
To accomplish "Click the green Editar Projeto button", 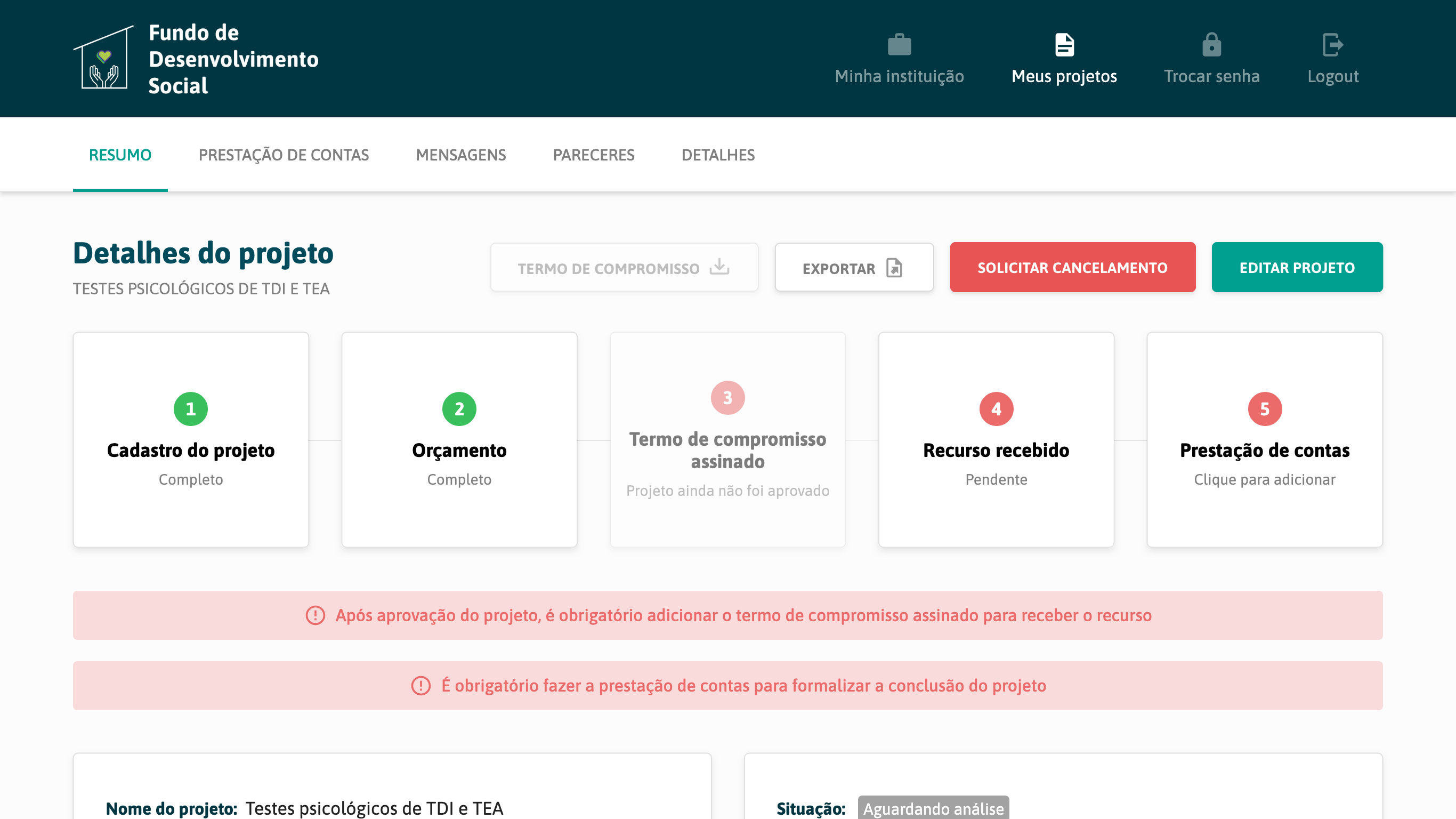I will [x=1297, y=268].
